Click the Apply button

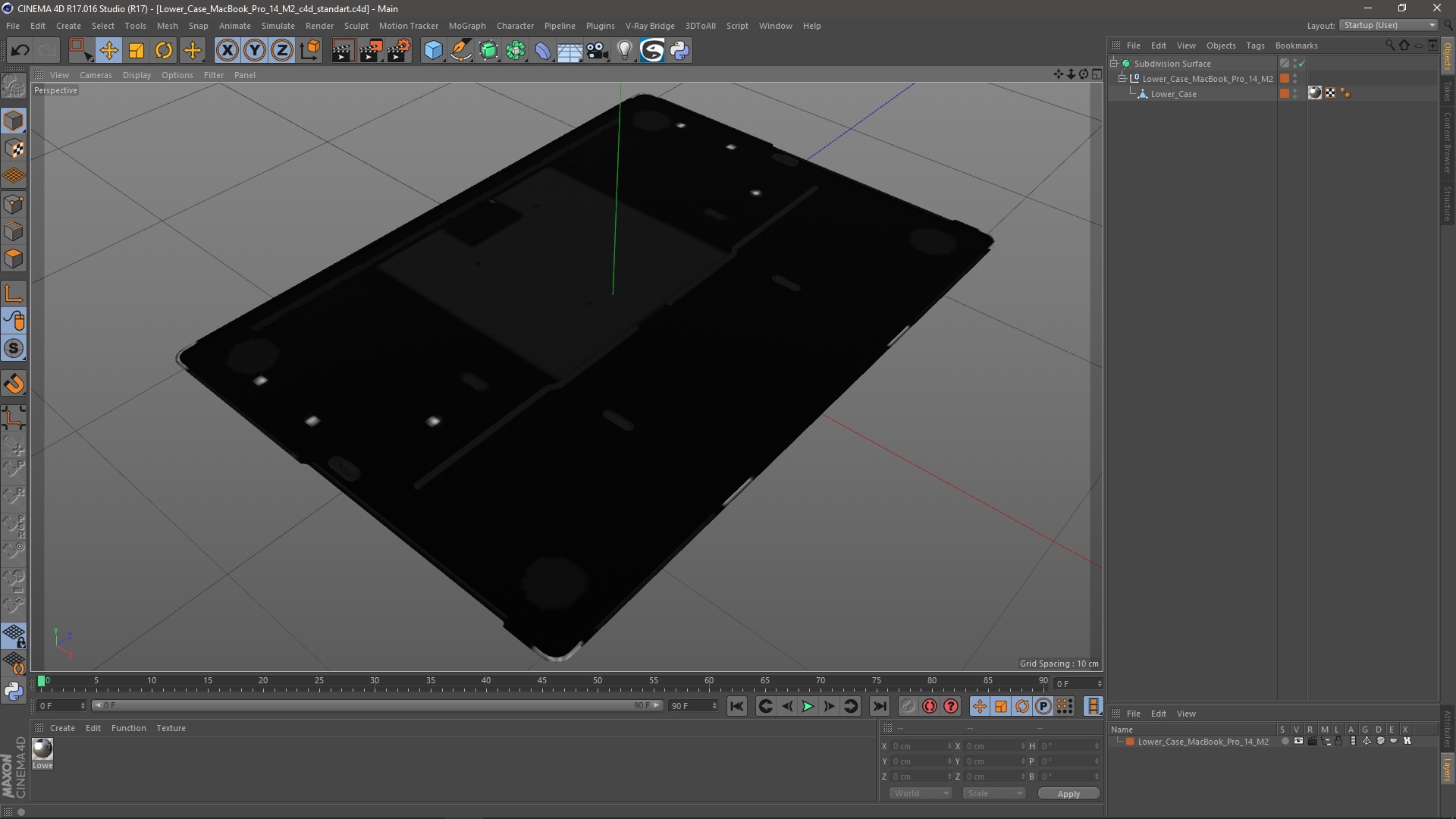[1068, 794]
